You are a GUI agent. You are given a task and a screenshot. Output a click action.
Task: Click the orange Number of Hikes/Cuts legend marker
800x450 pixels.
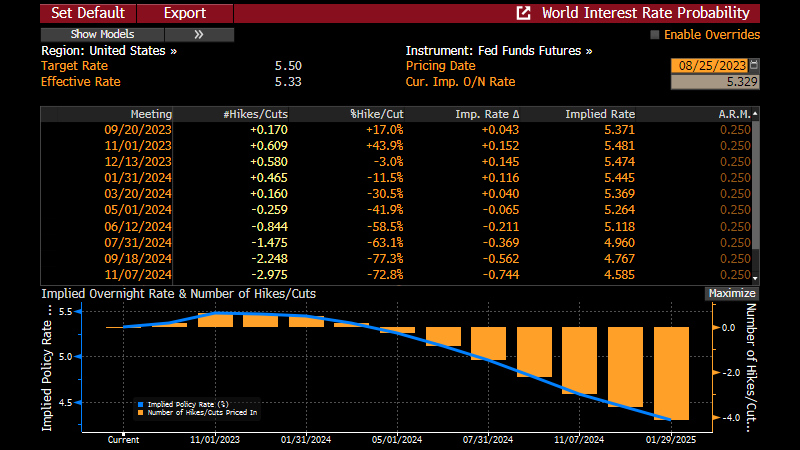(140, 412)
